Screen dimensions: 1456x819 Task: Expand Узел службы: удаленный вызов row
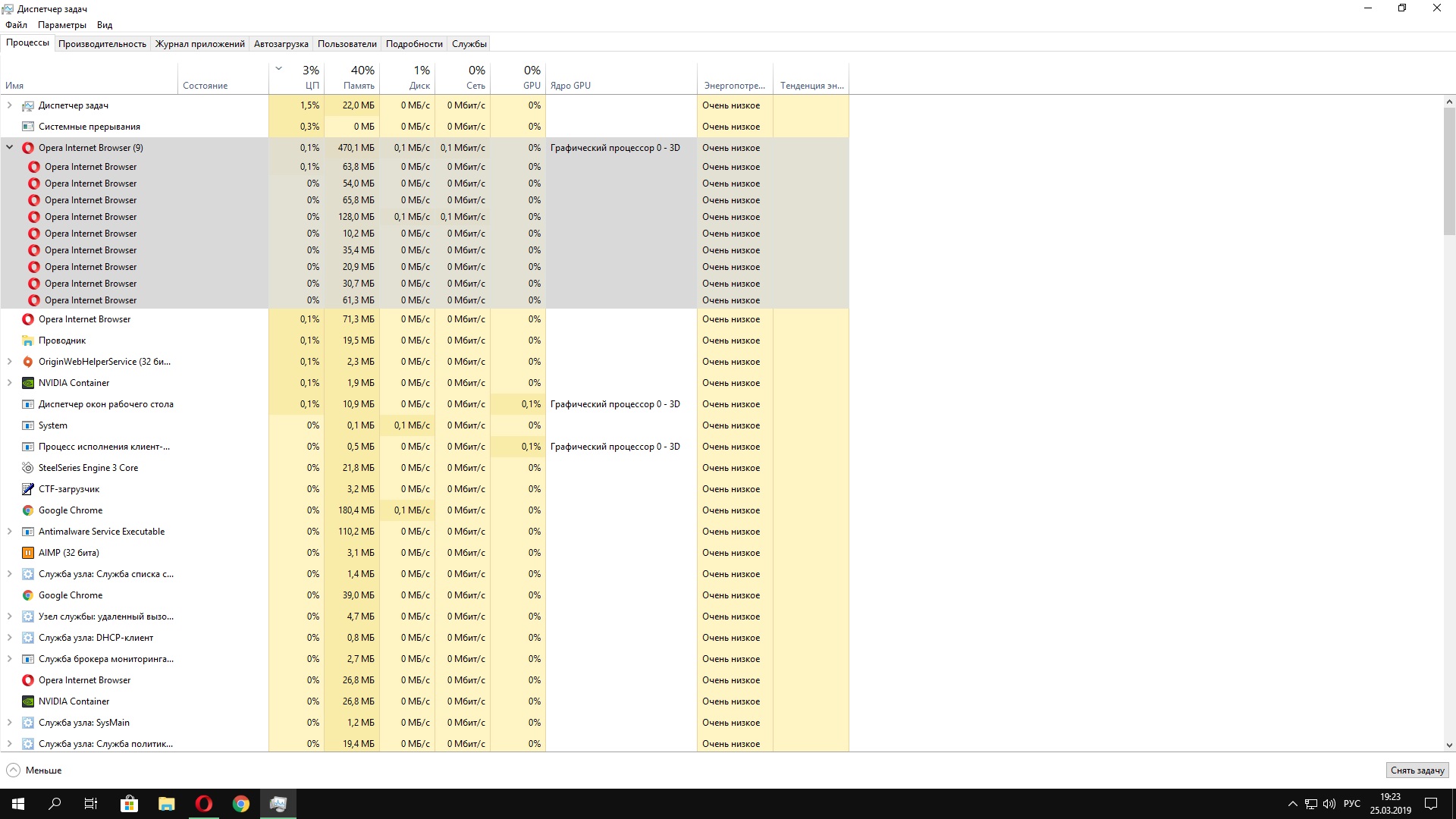tap(10, 617)
